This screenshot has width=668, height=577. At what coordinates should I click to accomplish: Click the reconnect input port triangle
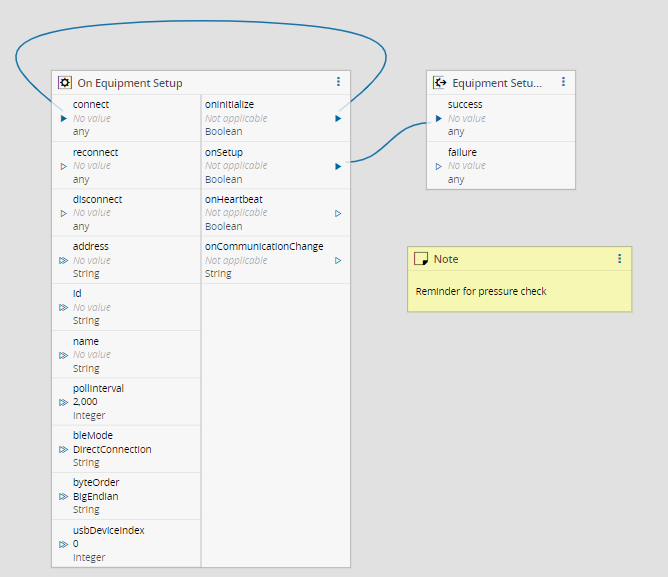point(64,166)
